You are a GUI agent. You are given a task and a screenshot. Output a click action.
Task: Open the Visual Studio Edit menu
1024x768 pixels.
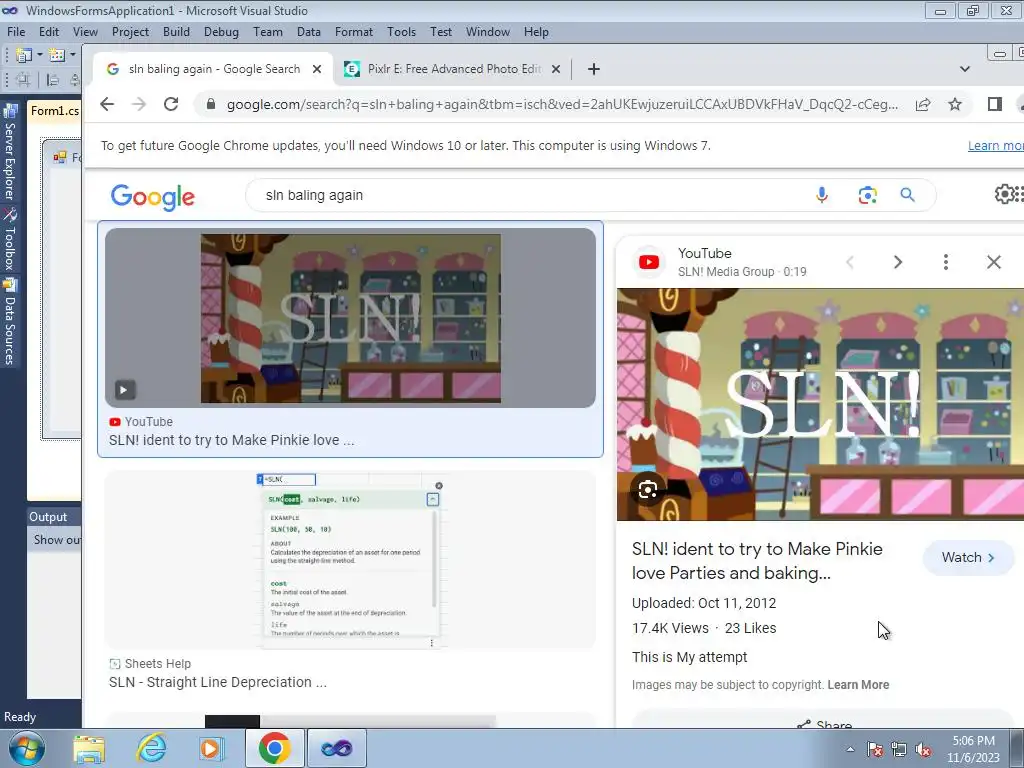pyautogui.click(x=49, y=32)
